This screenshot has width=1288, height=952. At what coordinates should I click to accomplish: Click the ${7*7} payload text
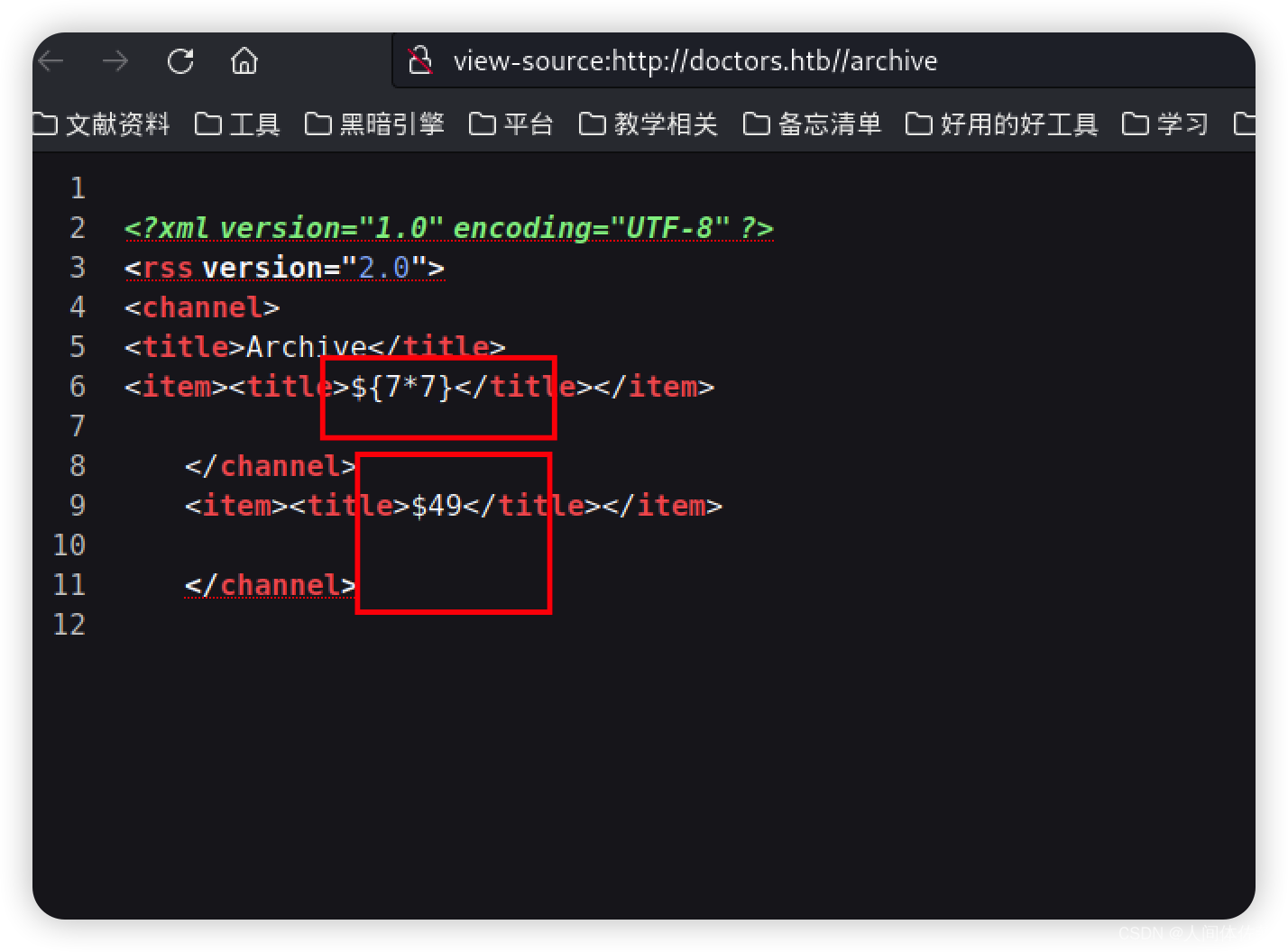401,387
